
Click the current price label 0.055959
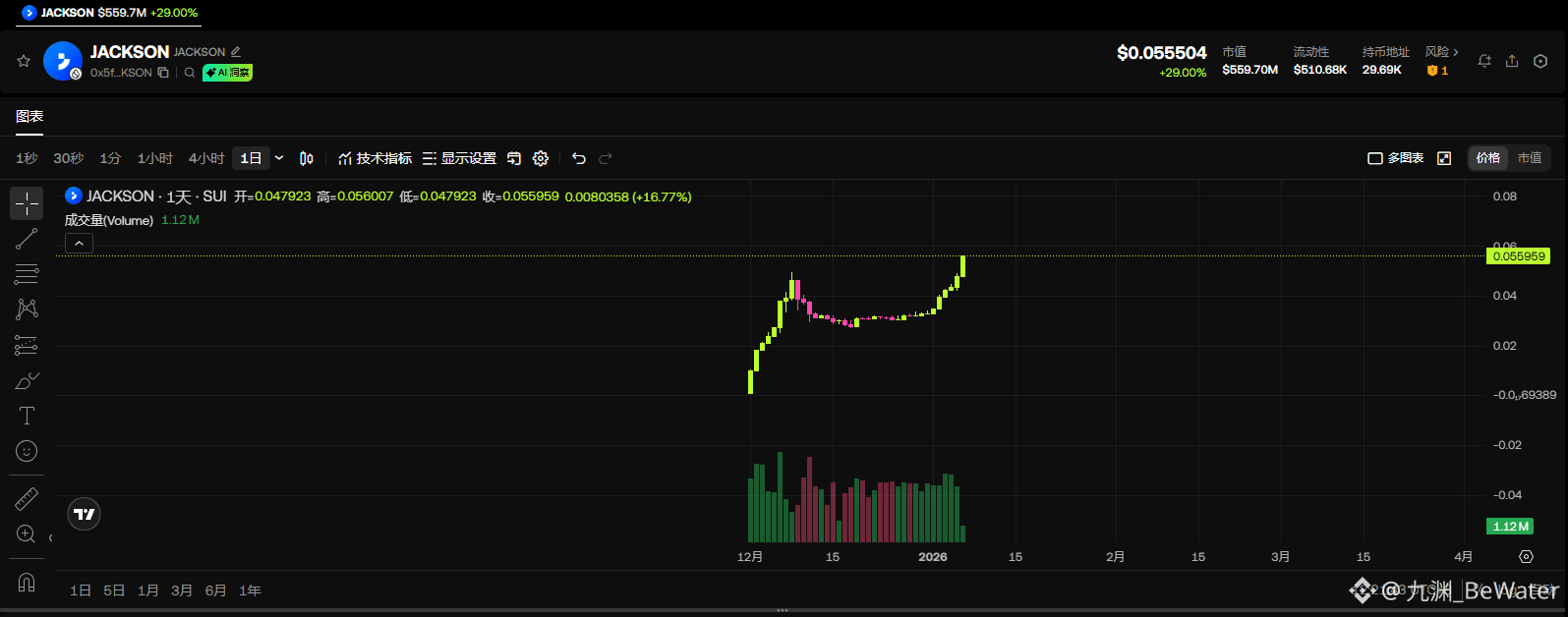tap(1519, 256)
